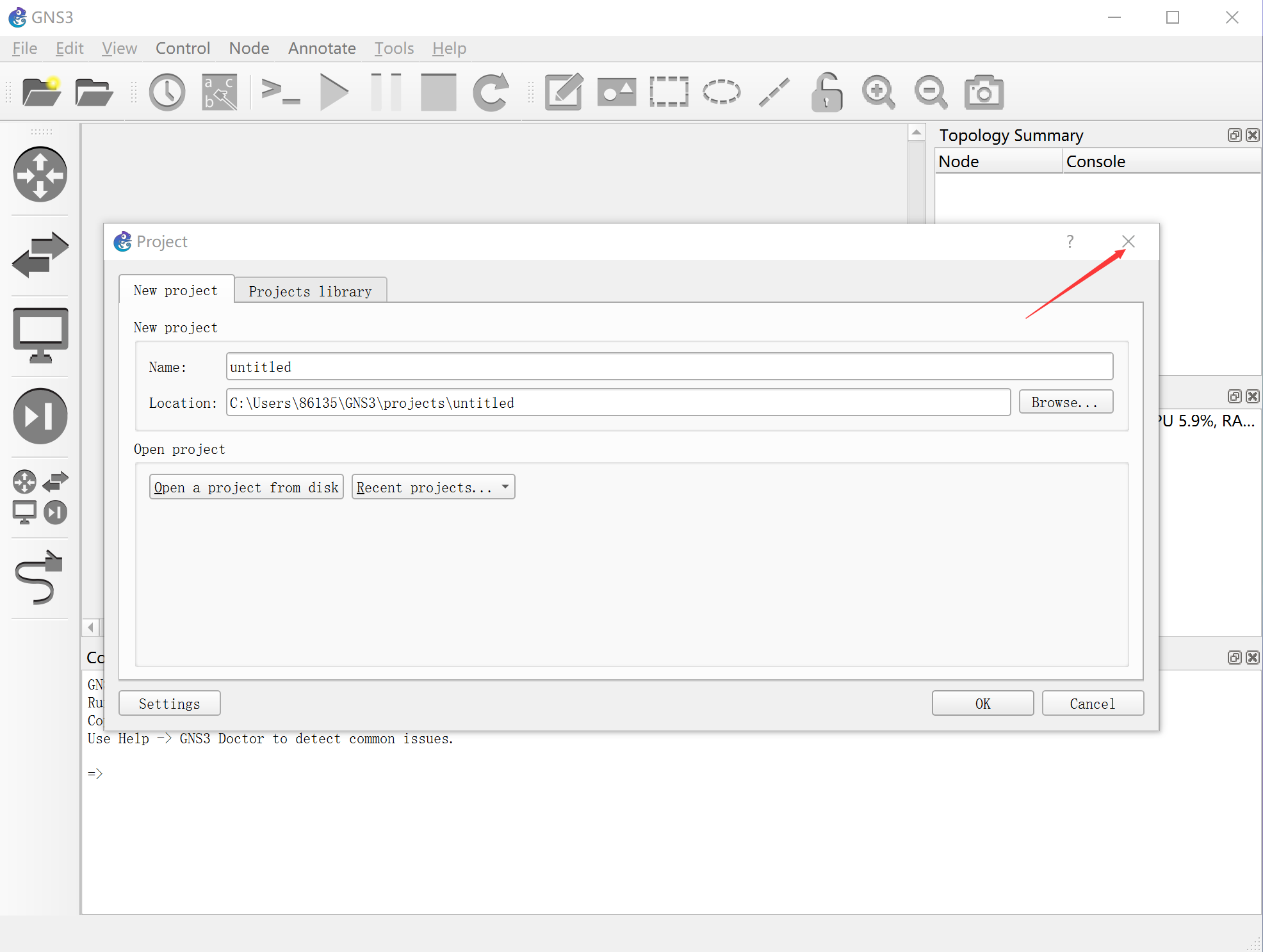1263x952 pixels.
Task: Browse all devices icon in sidebar
Action: click(x=40, y=497)
